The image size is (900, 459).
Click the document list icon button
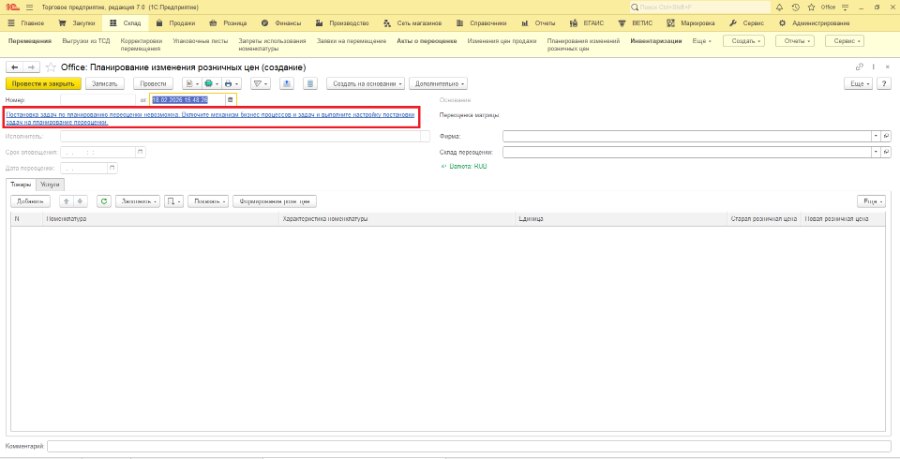coord(310,84)
